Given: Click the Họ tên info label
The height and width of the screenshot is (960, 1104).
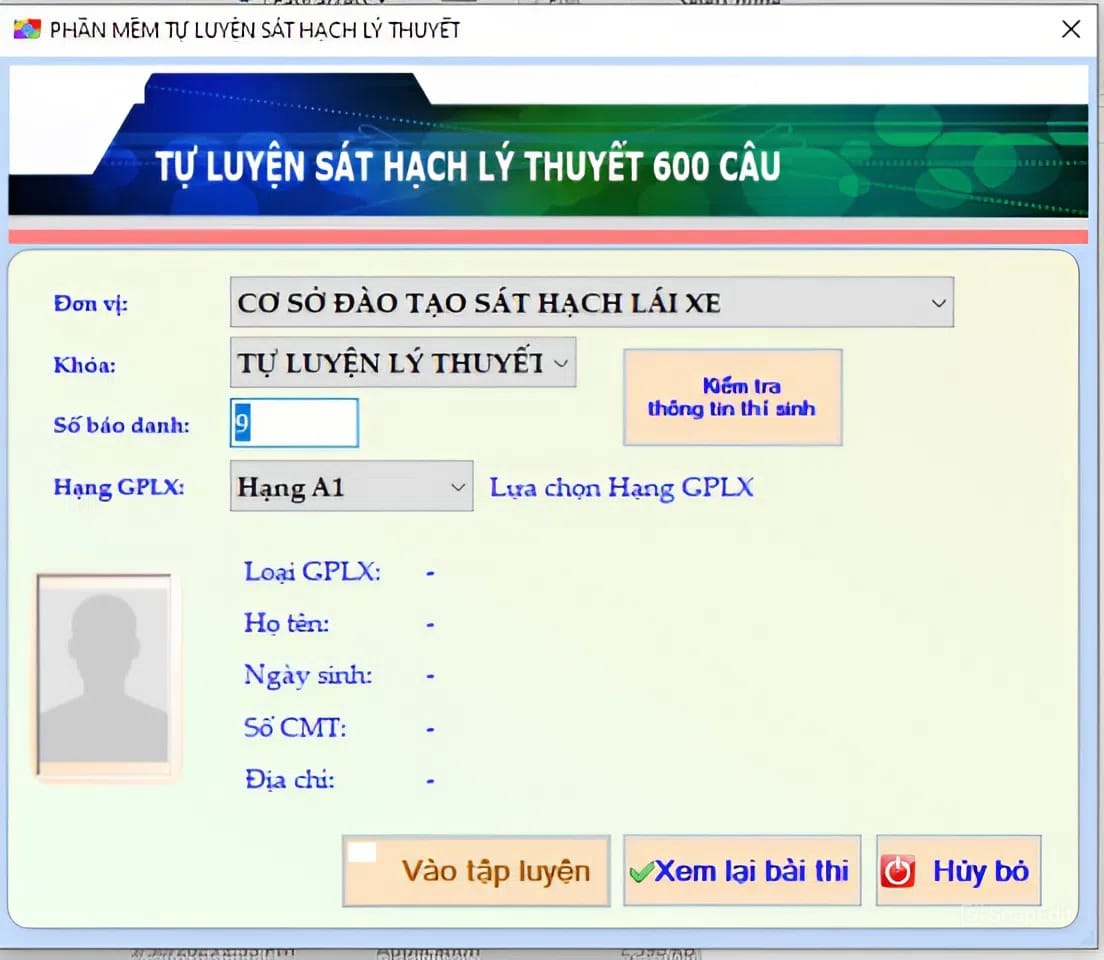Looking at the screenshot, I should point(286,623).
